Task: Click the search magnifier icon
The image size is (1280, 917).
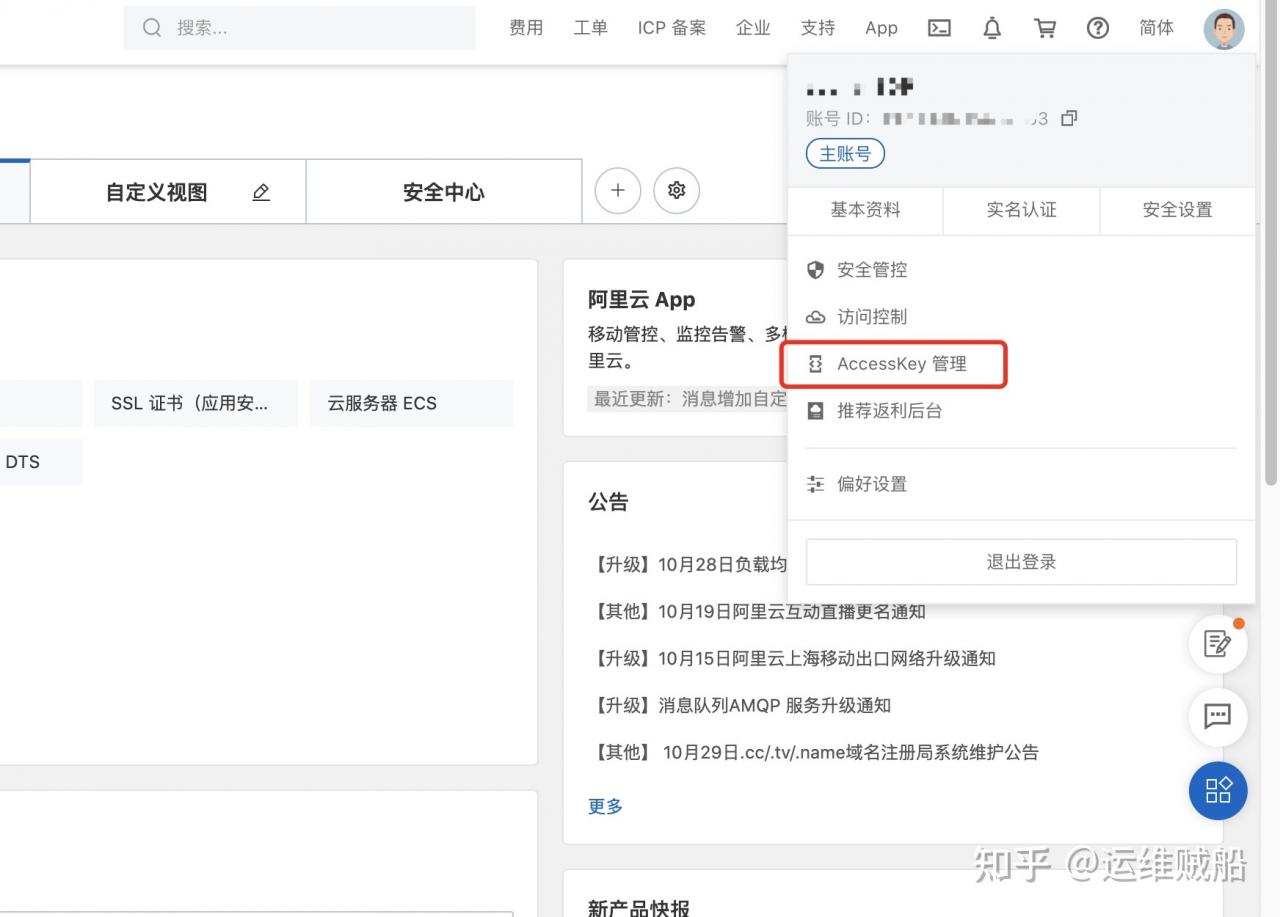Action: pos(152,28)
